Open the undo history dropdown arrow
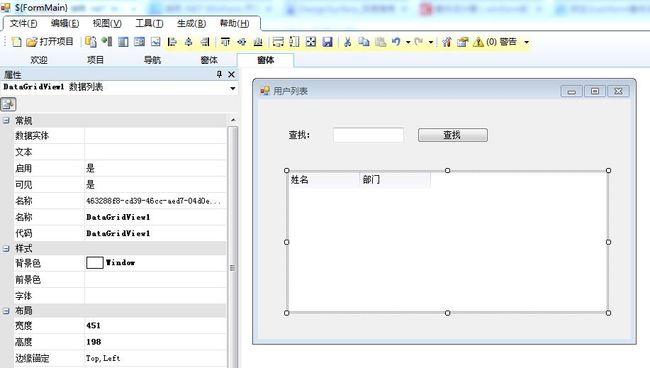Screen dimensions: 650x368 (x=408, y=42)
